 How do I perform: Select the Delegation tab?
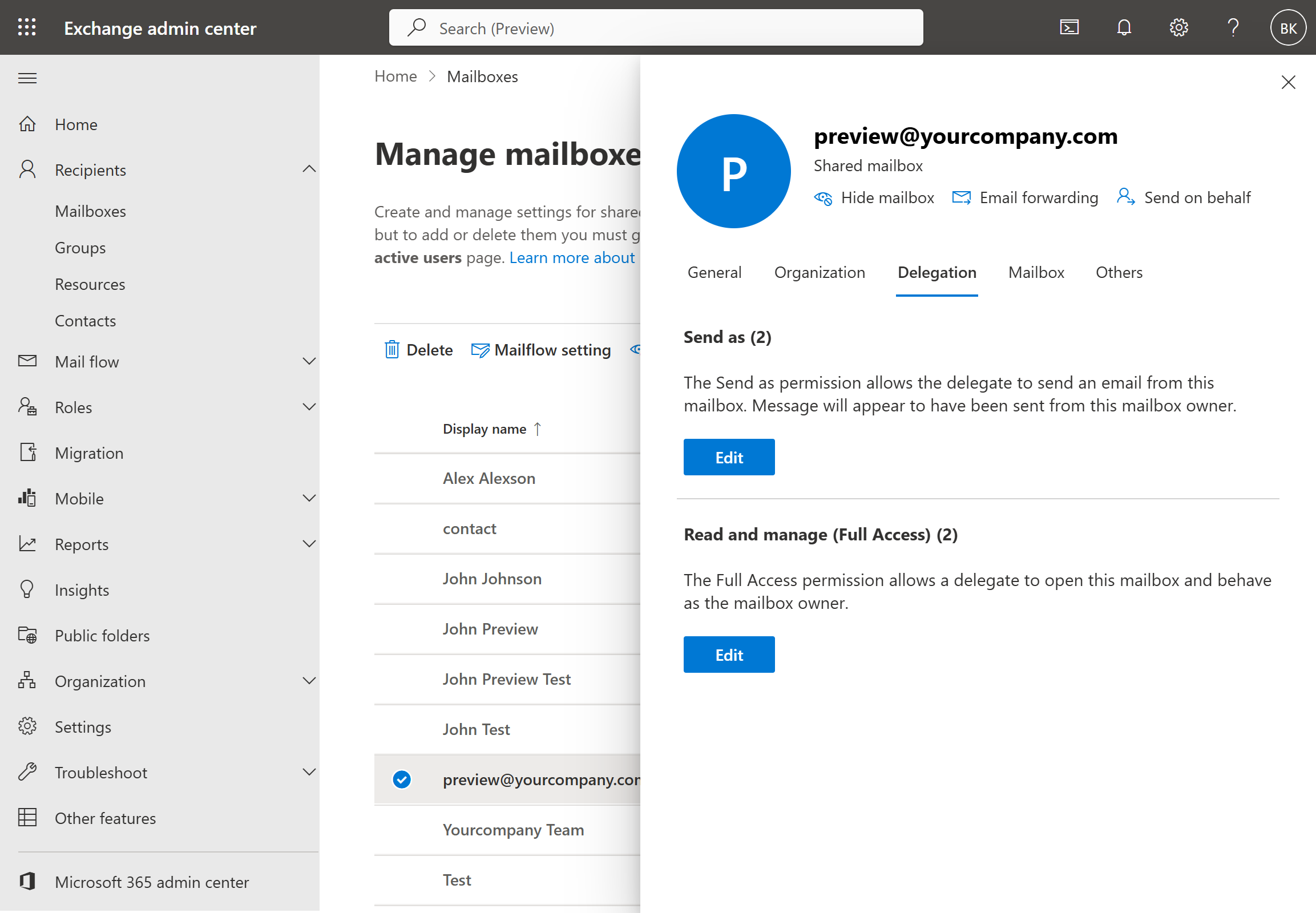coord(936,273)
